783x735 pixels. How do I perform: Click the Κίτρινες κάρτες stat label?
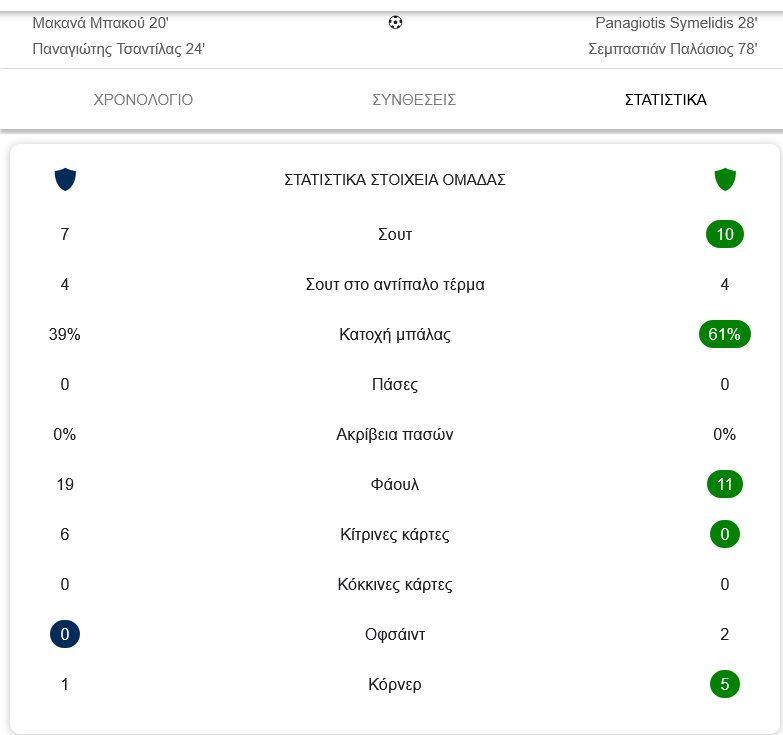[x=395, y=535]
